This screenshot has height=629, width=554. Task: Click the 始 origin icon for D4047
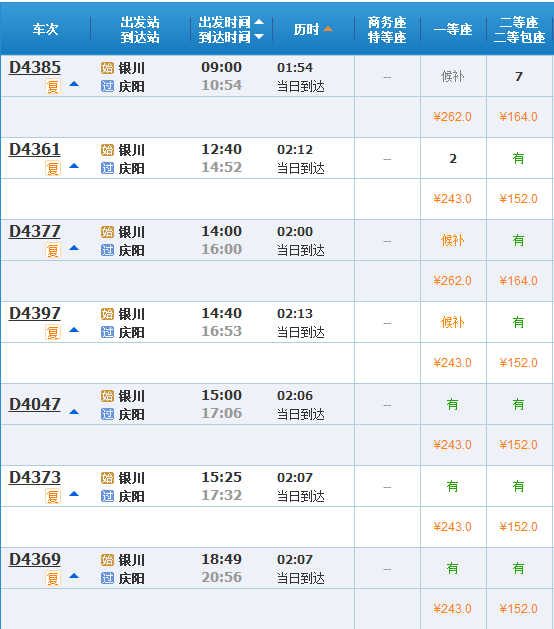(x=107, y=396)
